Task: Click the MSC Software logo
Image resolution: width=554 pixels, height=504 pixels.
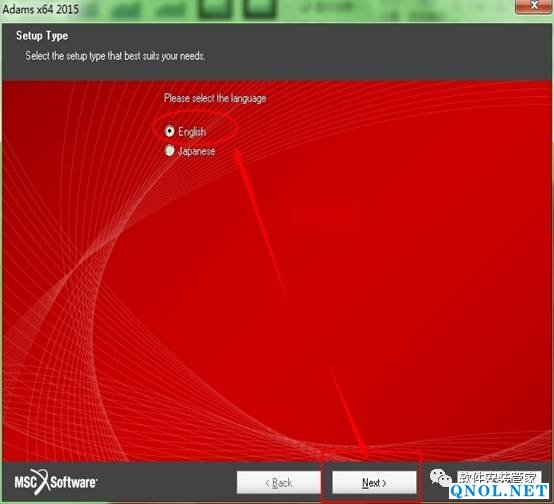Action: [x=56, y=481]
